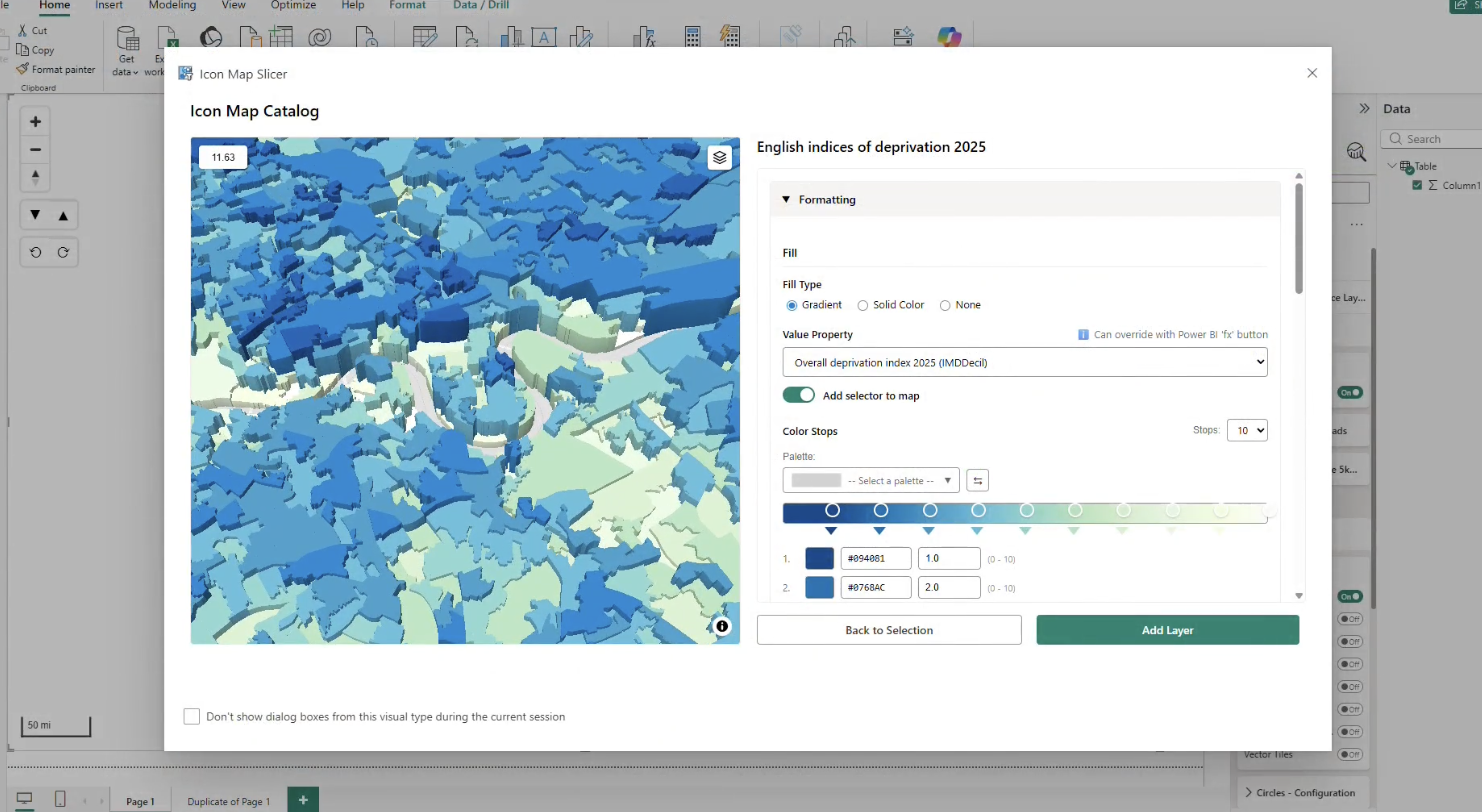Zoom out with the minus button
The width and height of the screenshot is (1482, 812).
(x=36, y=150)
